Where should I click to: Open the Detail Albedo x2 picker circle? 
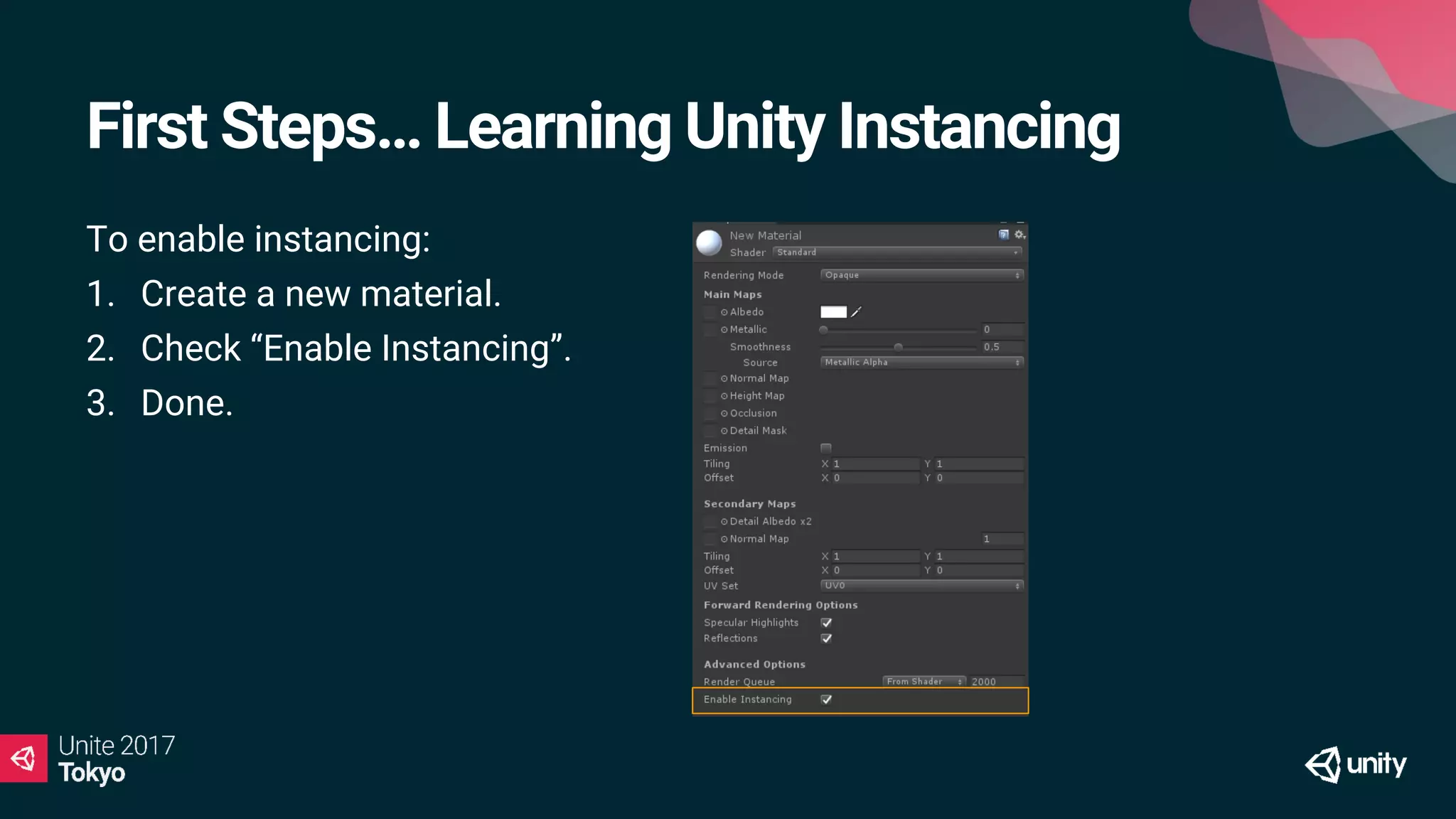(x=724, y=522)
